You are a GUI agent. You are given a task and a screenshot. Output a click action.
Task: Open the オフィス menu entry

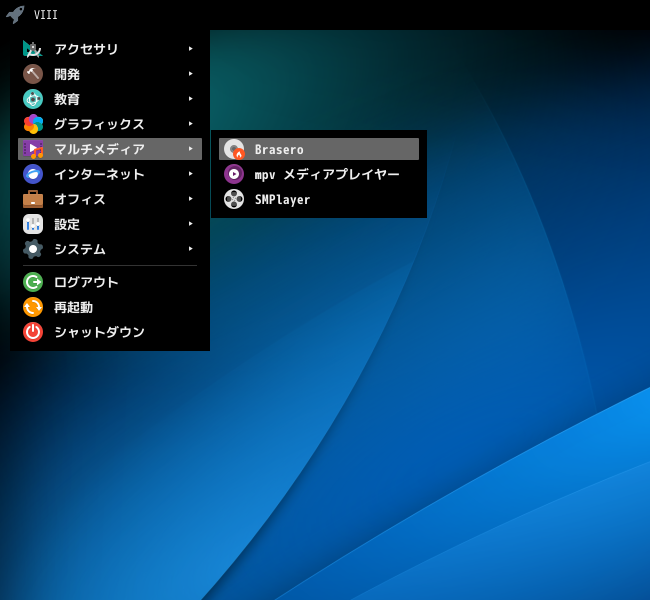pos(110,199)
